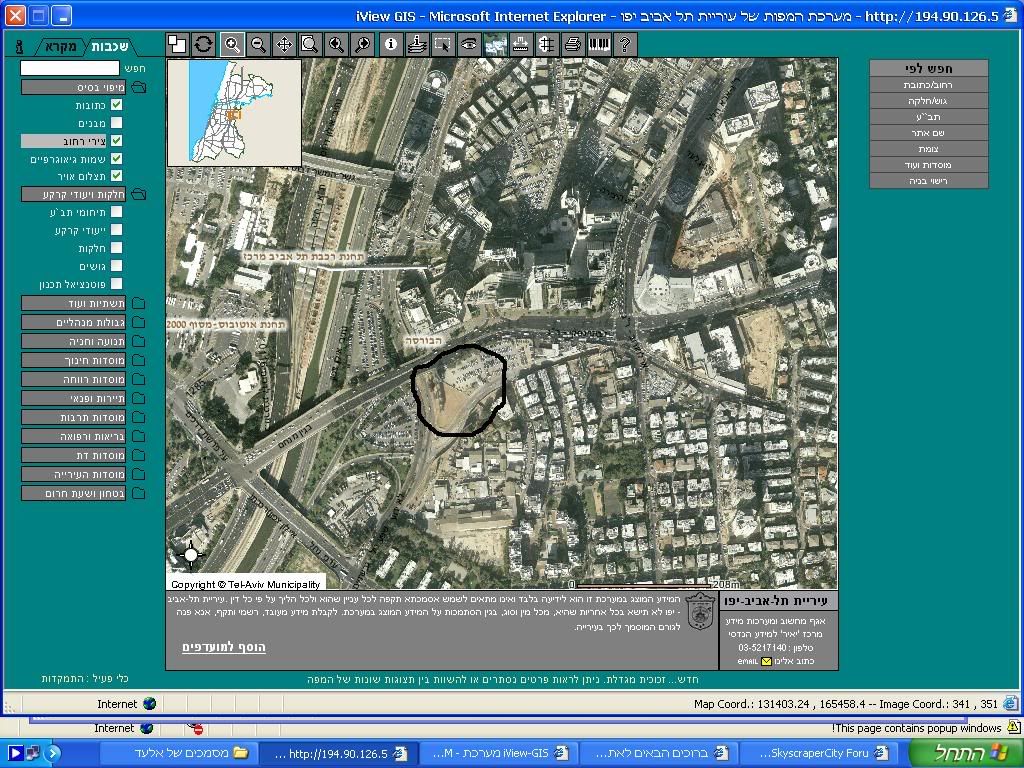Select the zoom in magnifier tool

click(232, 44)
